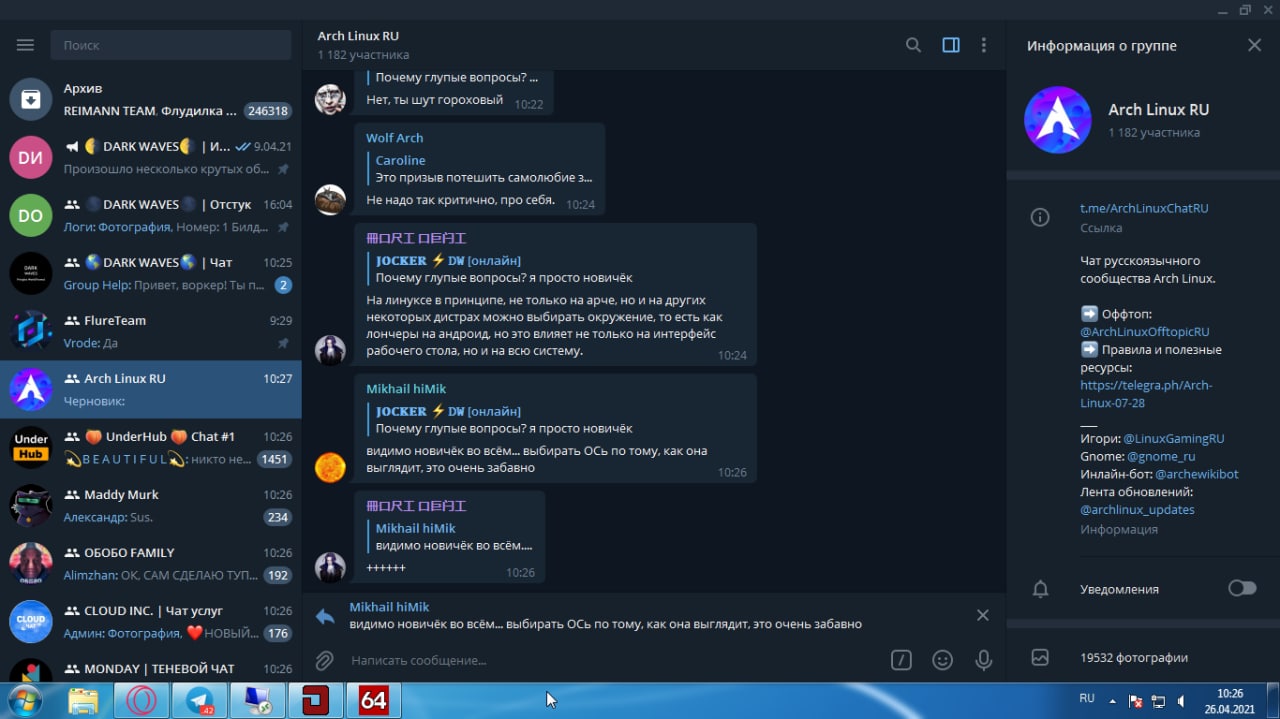Open the DARK WAVES channel dated 9.04.21

tap(151, 157)
